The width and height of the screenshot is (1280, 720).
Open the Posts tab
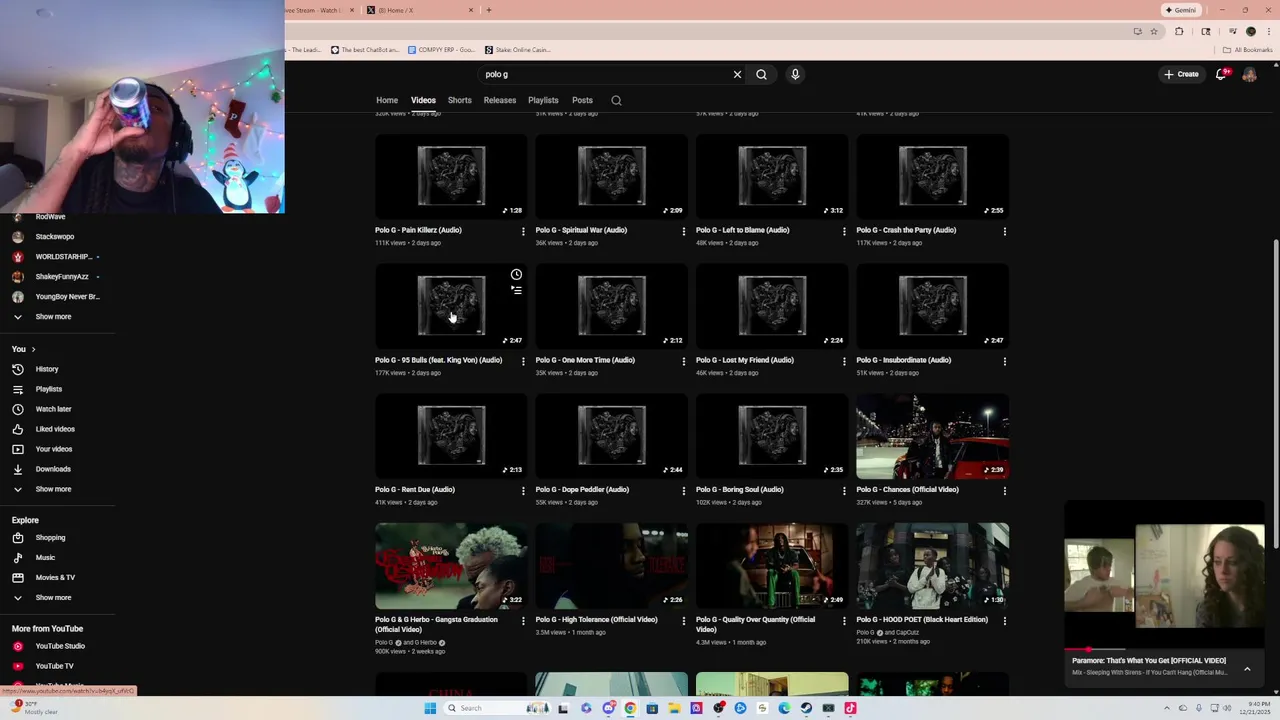click(x=582, y=100)
